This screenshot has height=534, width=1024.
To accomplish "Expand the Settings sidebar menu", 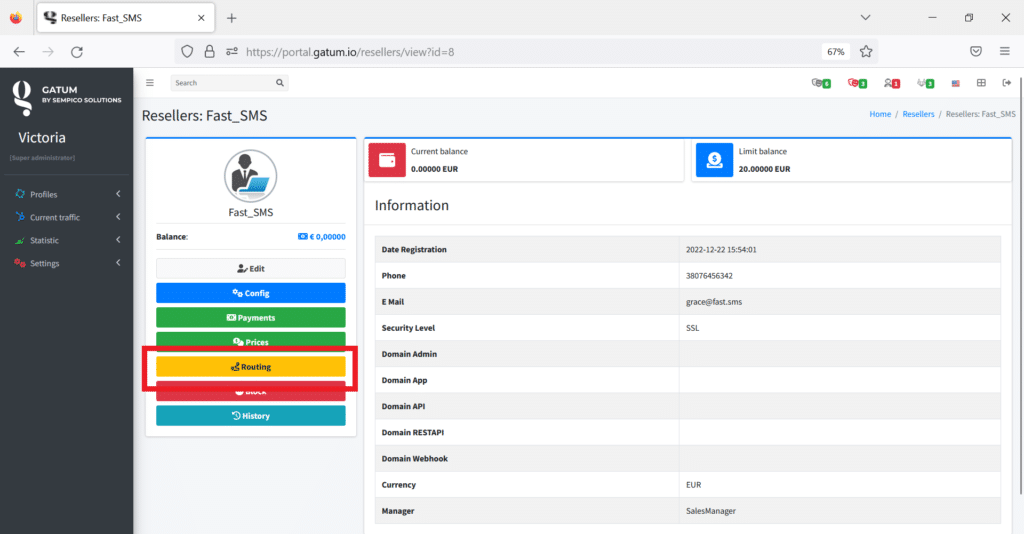I will tap(67, 263).
